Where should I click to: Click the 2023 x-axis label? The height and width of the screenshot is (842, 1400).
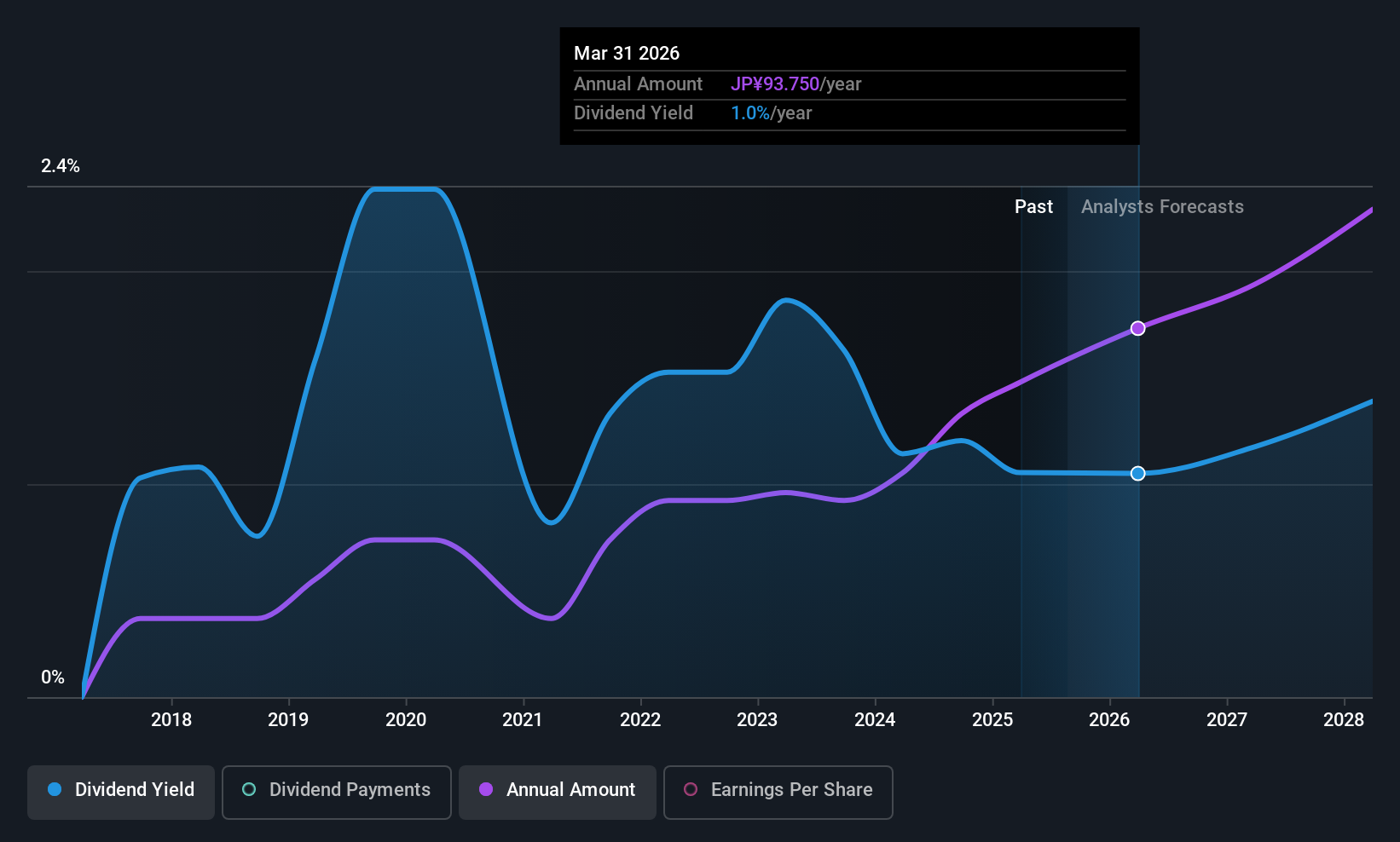(757, 719)
